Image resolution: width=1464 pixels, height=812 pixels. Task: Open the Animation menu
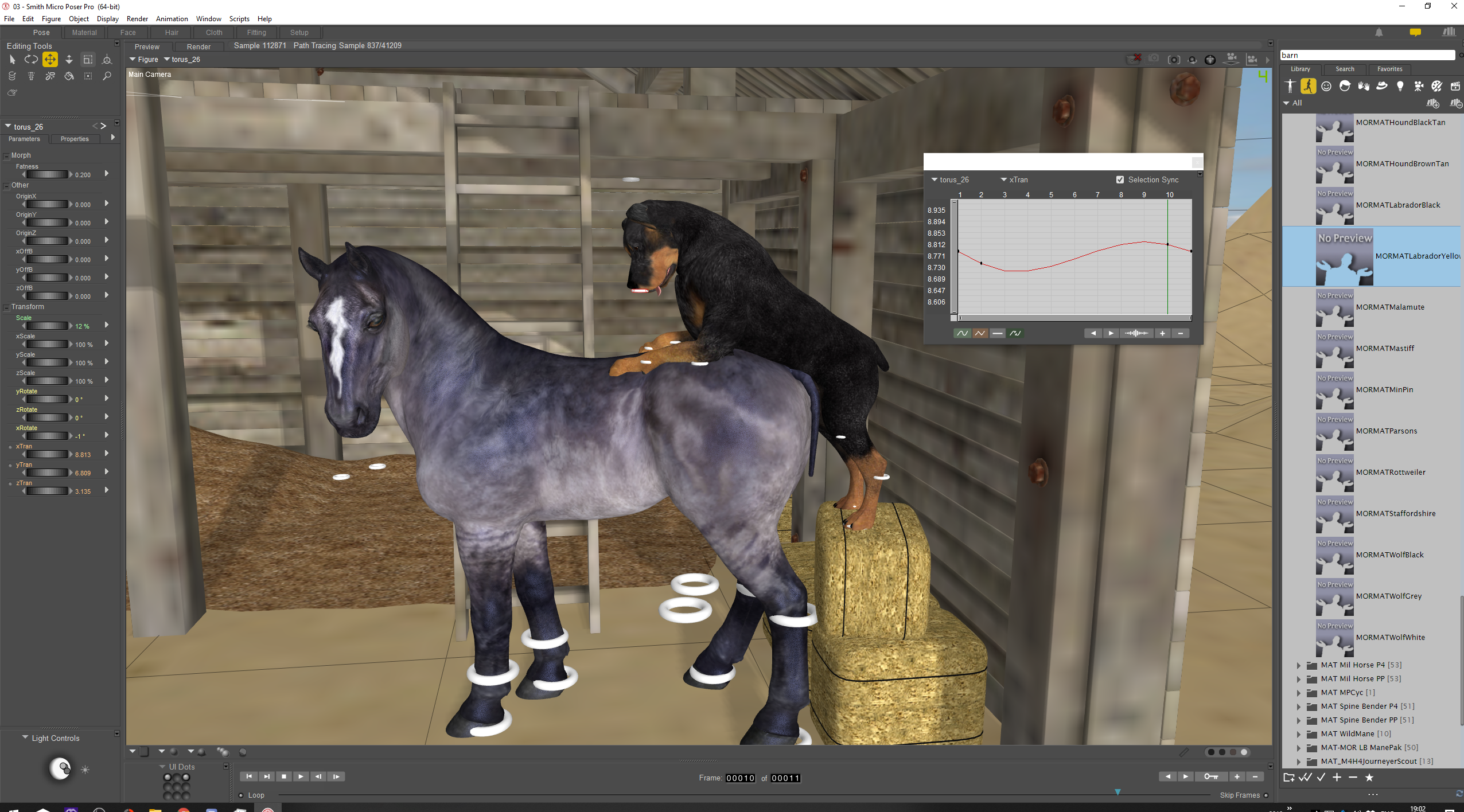pos(172,19)
